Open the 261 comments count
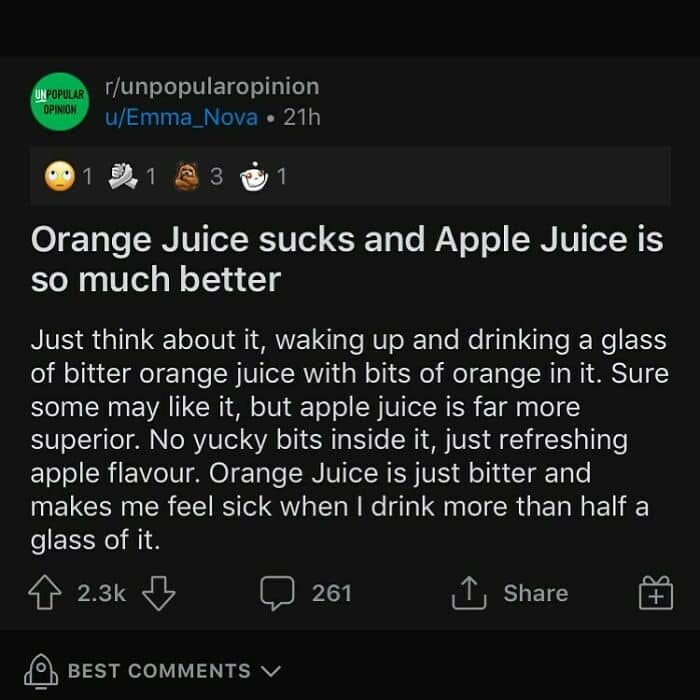700x700 pixels. click(x=332, y=593)
